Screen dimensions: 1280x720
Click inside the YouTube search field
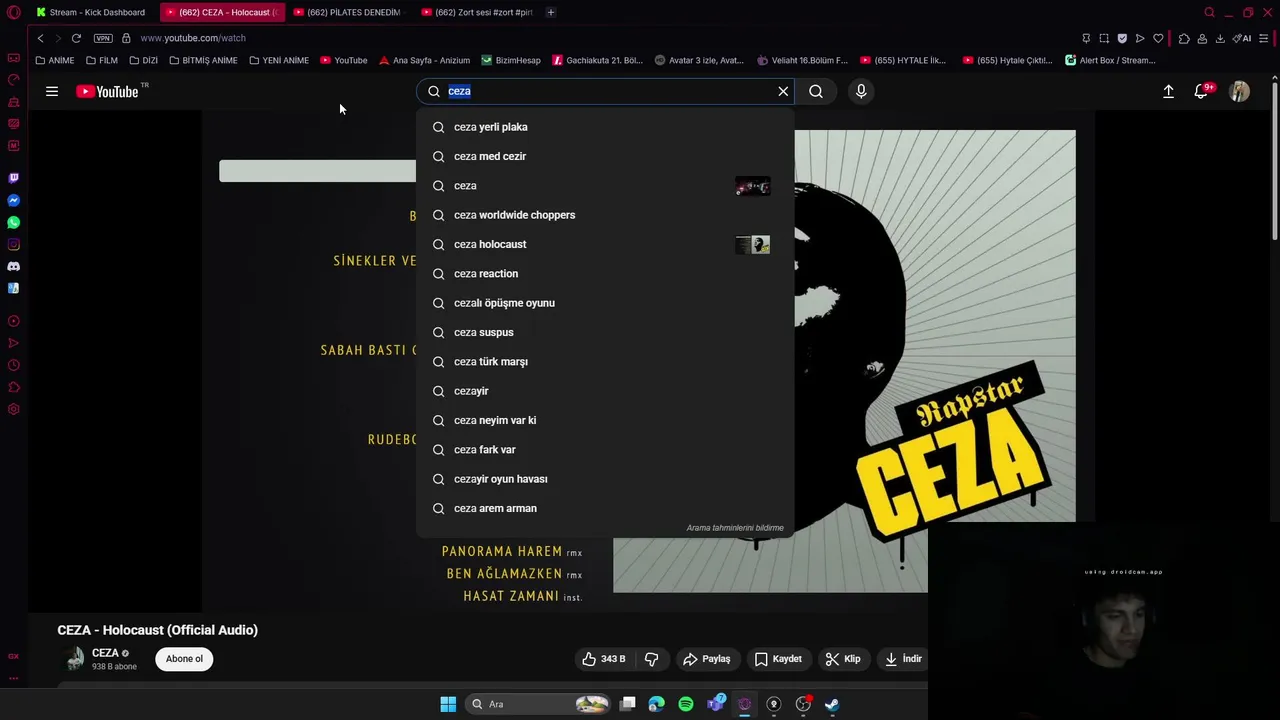point(605,91)
